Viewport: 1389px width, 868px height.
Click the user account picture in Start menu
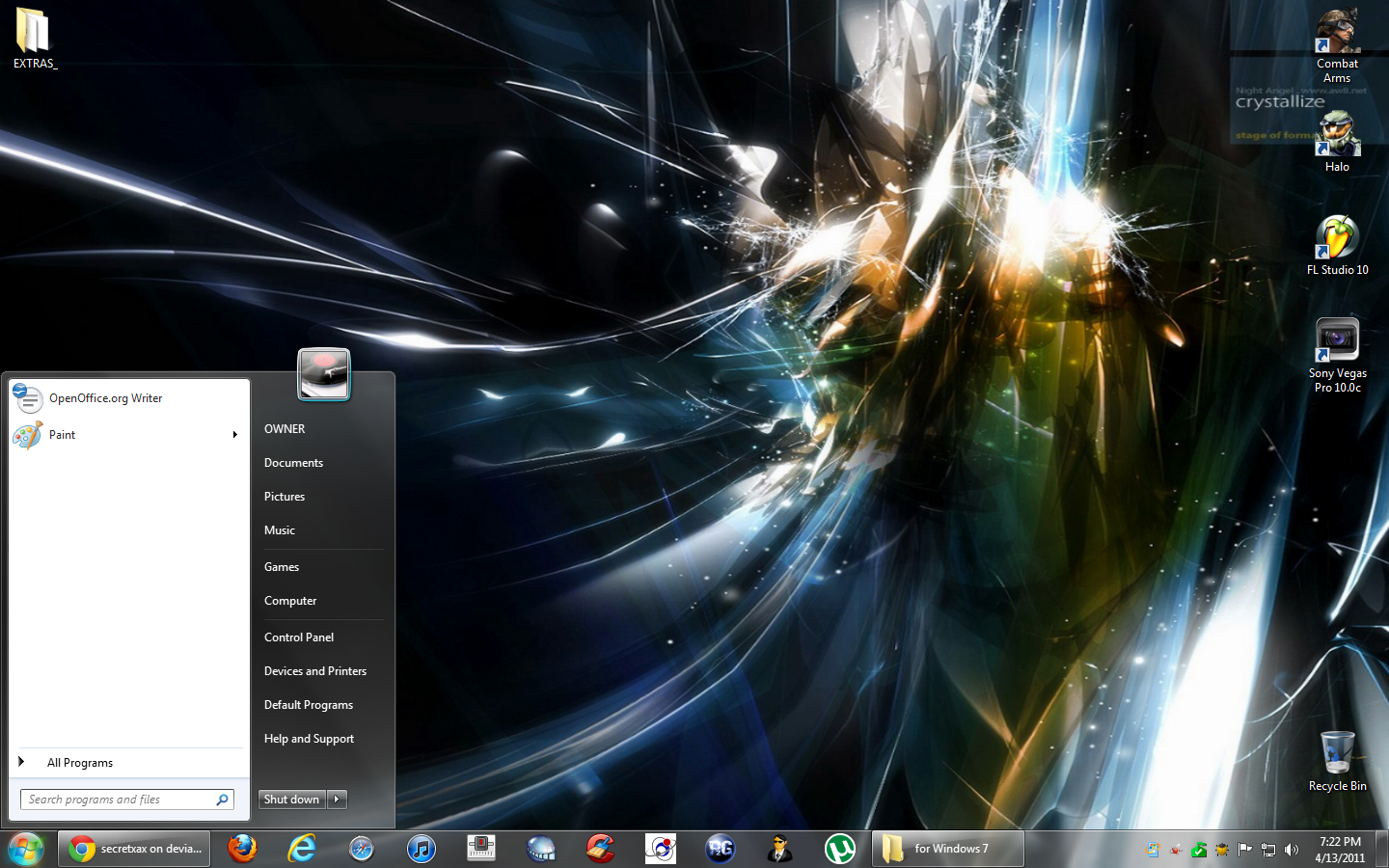point(323,374)
